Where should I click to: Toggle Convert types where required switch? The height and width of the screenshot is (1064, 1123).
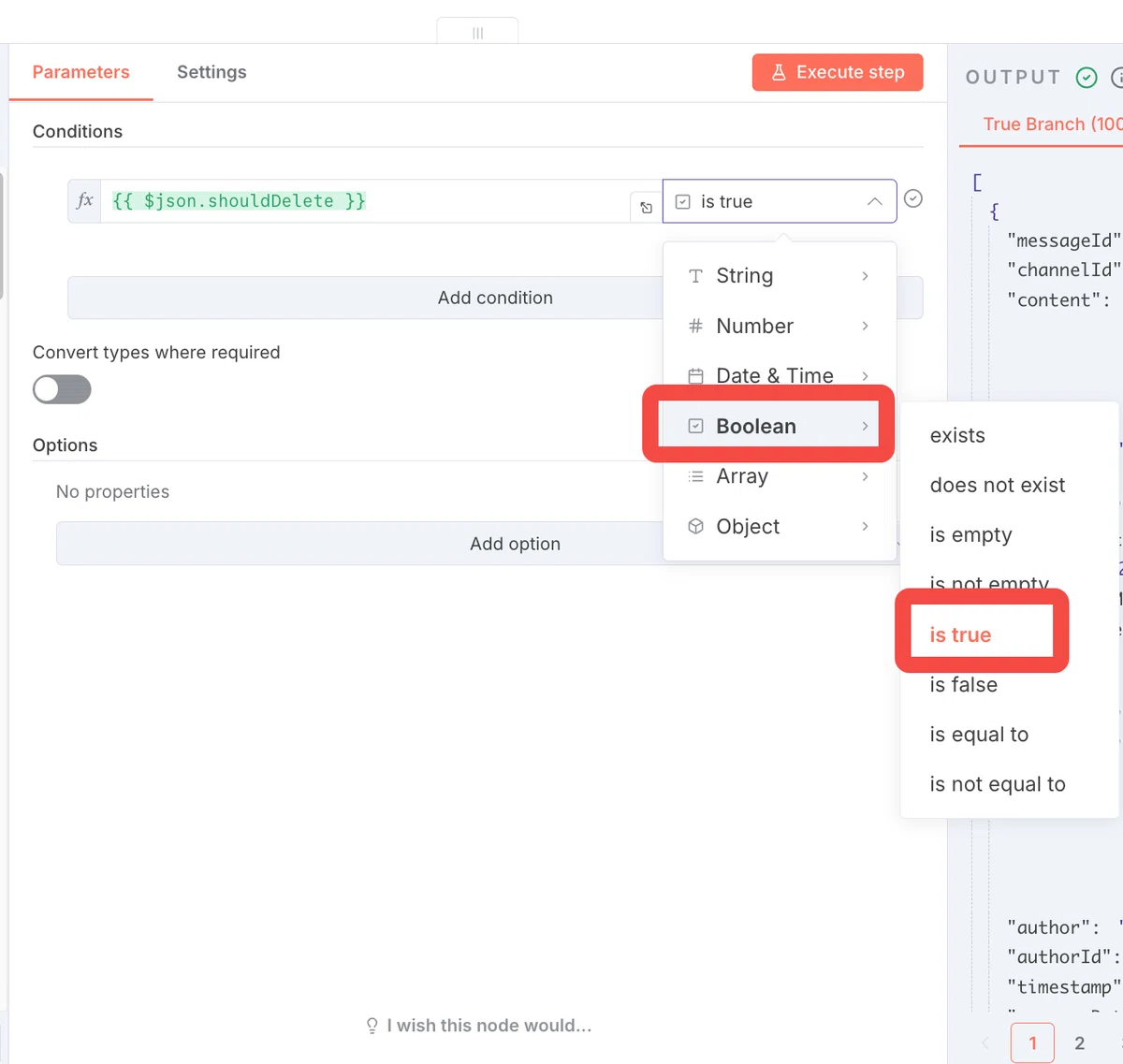point(62,389)
